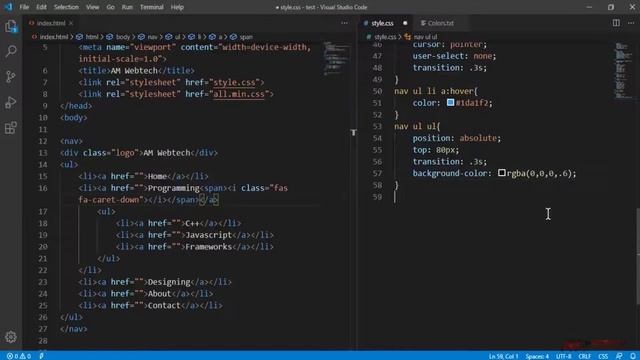Click the style.css href link
Screen dimensions: 640x360
point(234,82)
